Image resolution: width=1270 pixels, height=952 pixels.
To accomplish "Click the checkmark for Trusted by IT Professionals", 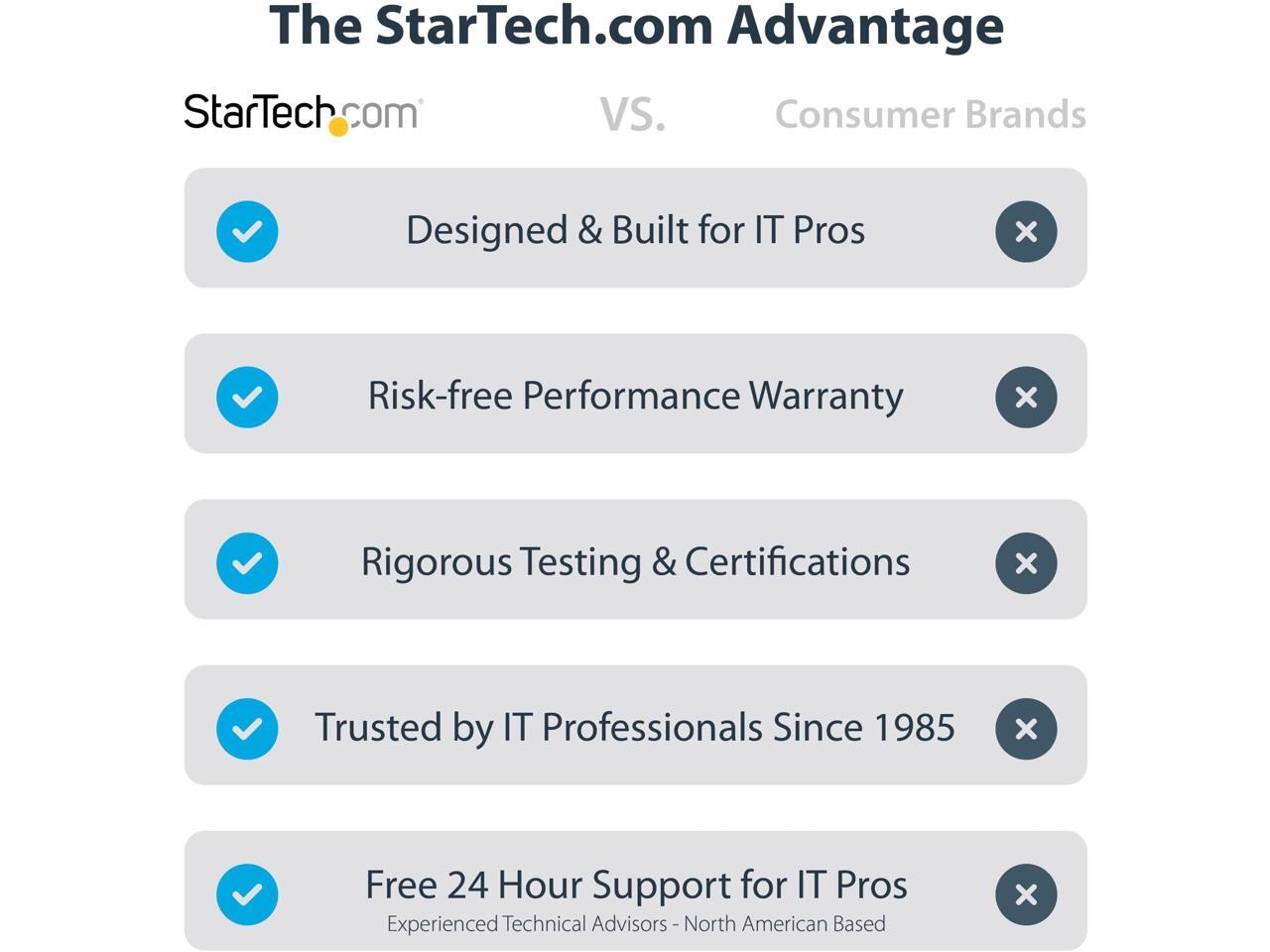I will coord(247,729).
